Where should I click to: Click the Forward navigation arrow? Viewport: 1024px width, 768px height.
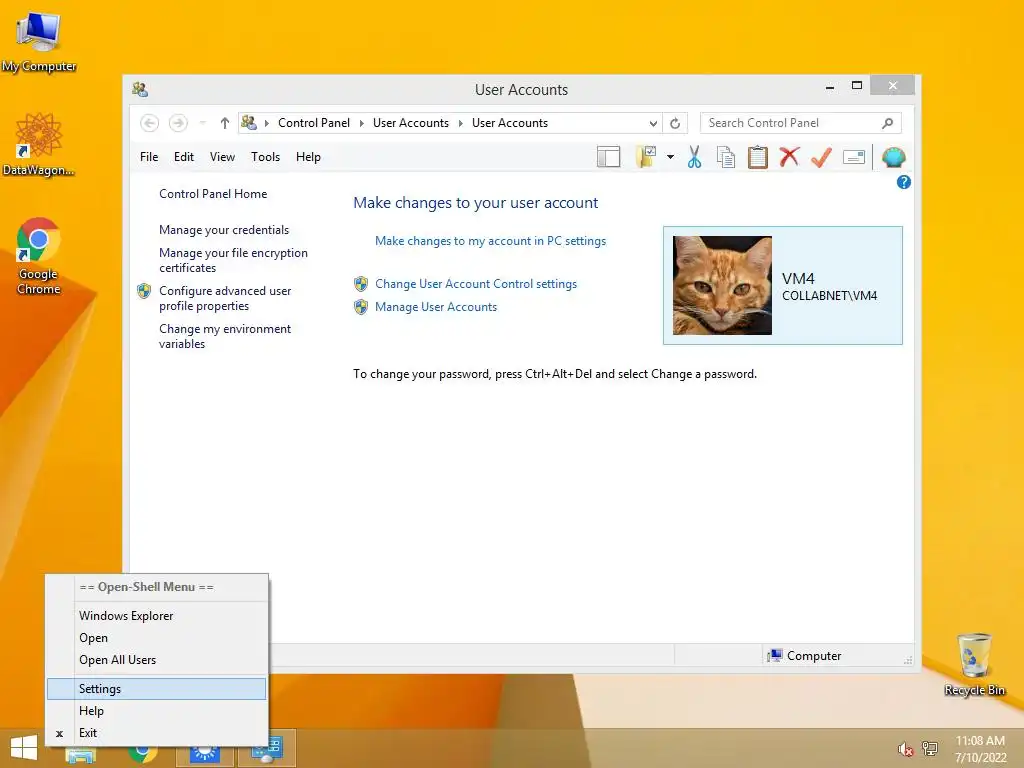[178, 123]
